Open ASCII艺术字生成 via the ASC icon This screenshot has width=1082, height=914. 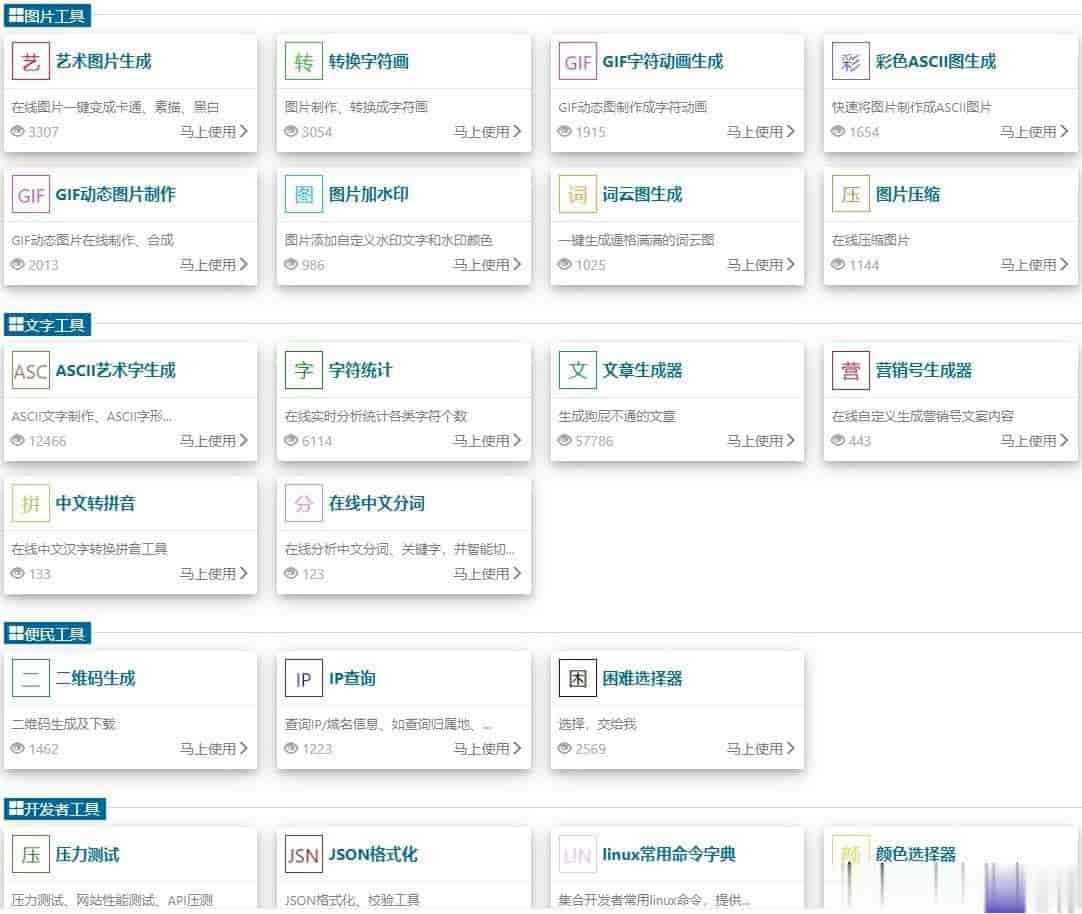[30, 370]
